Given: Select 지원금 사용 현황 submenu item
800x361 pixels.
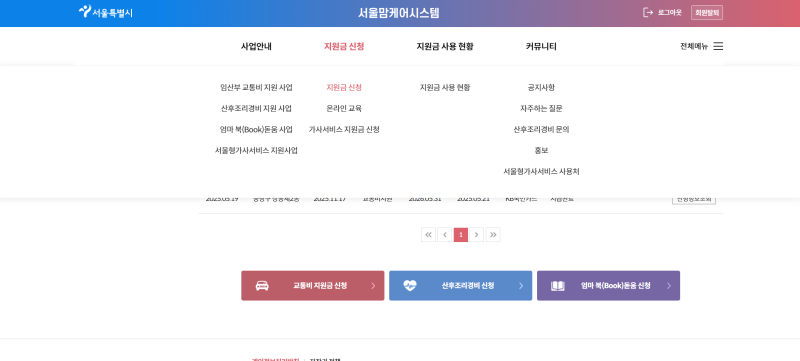Looking at the screenshot, I should (x=445, y=88).
